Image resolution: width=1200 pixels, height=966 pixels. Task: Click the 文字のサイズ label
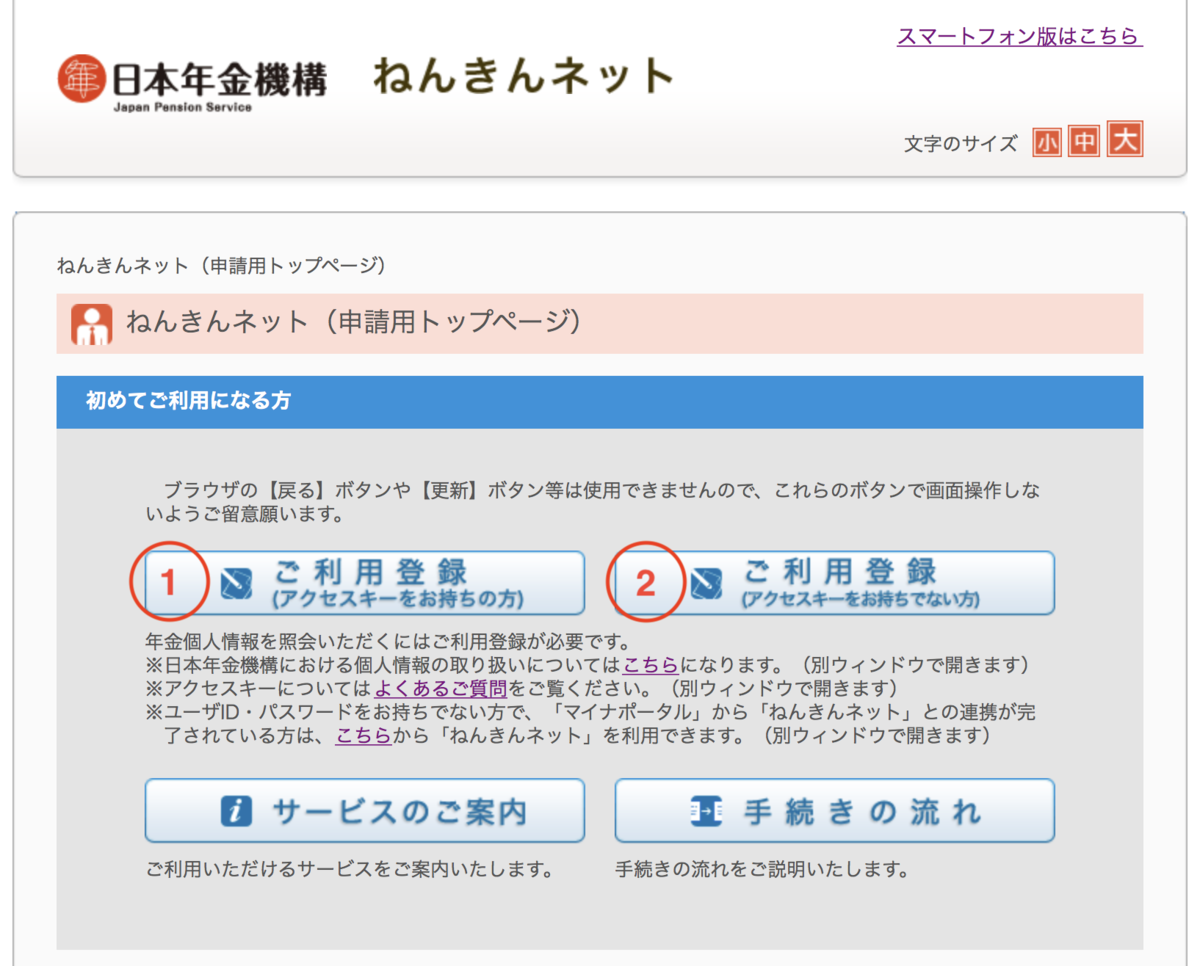point(961,145)
